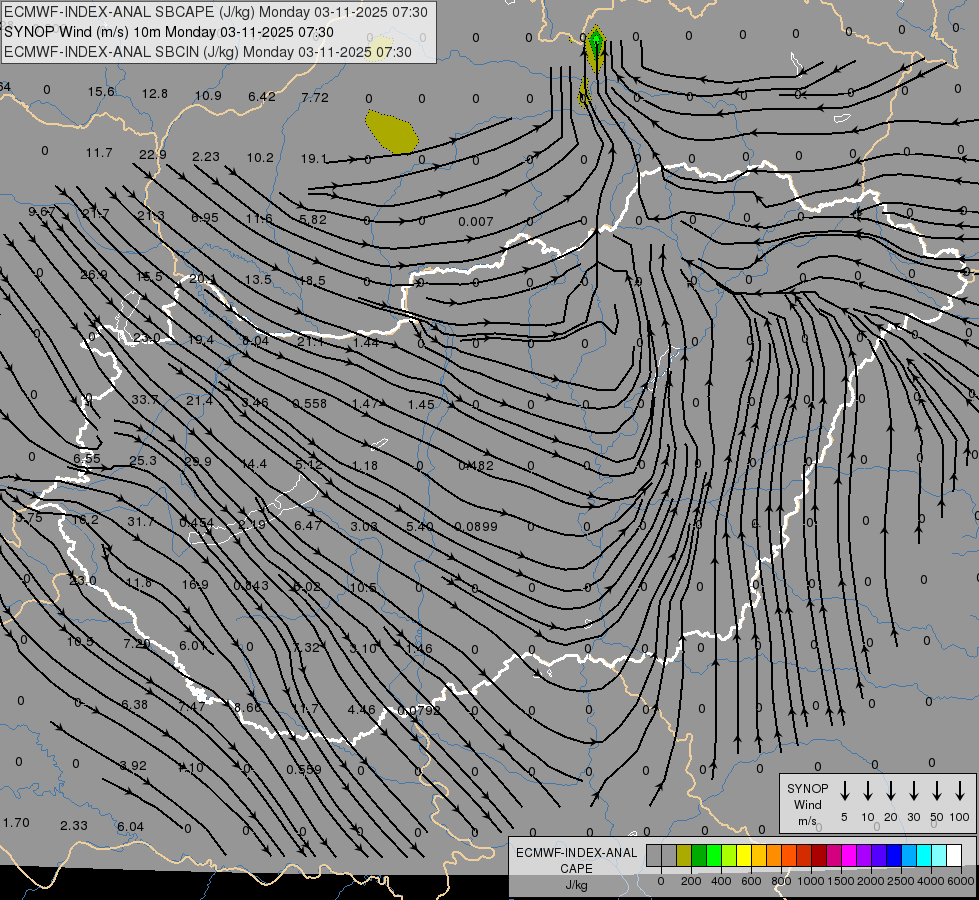
Task: Click the map value 6.55
Action: pyautogui.click(x=87, y=458)
